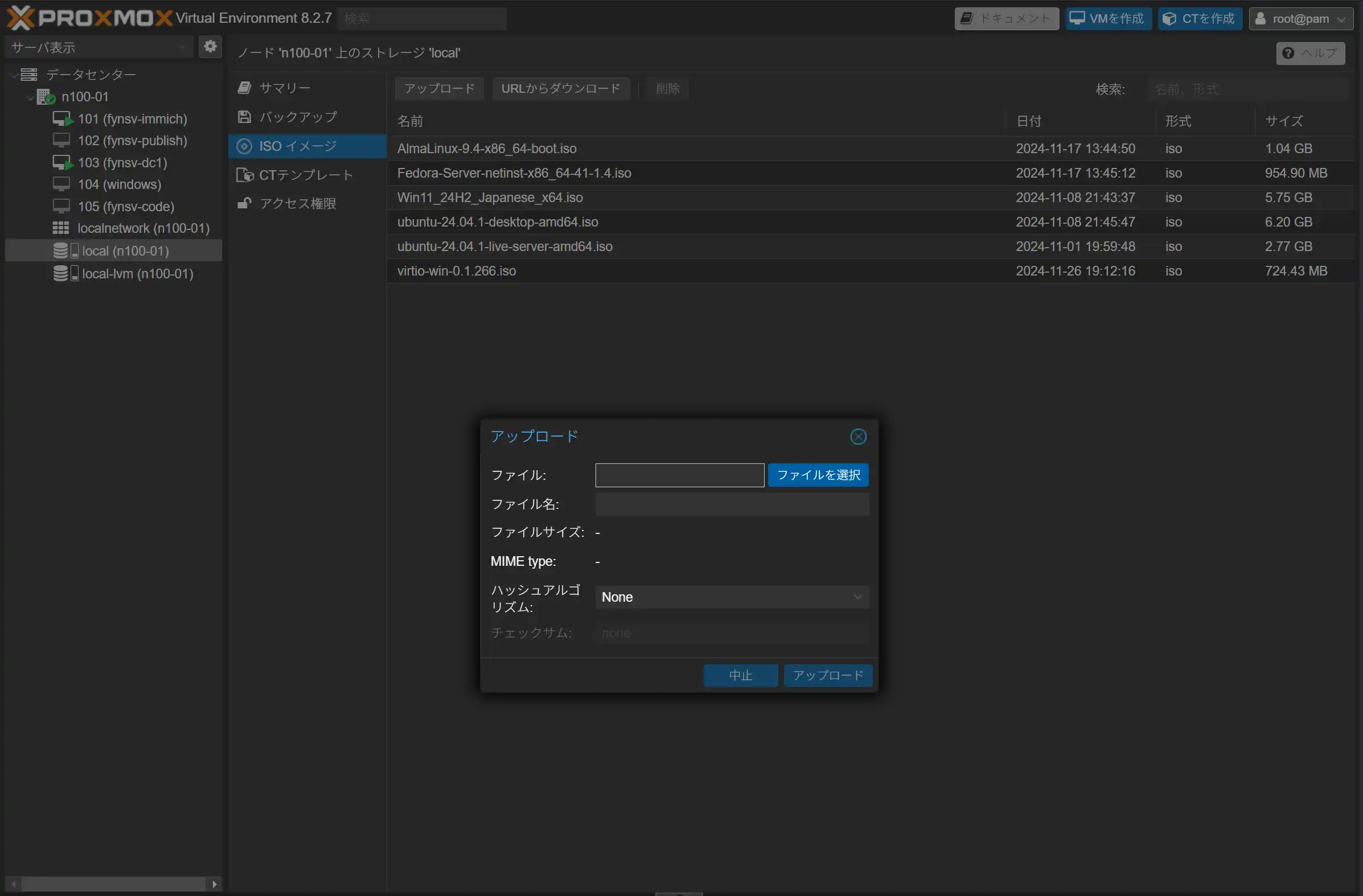The width and height of the screenshot is (1363, 896).
Task: Open the root@pam user menu
Action: click(1301, 18)
